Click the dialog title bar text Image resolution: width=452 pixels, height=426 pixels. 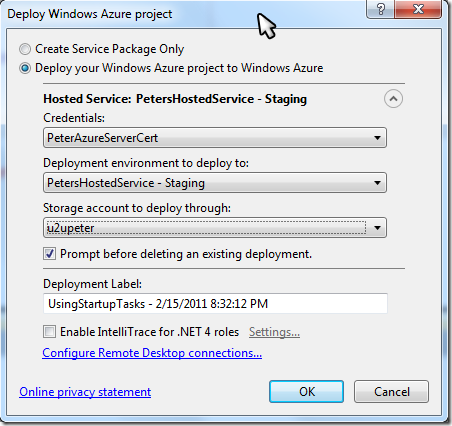(90, 14)
